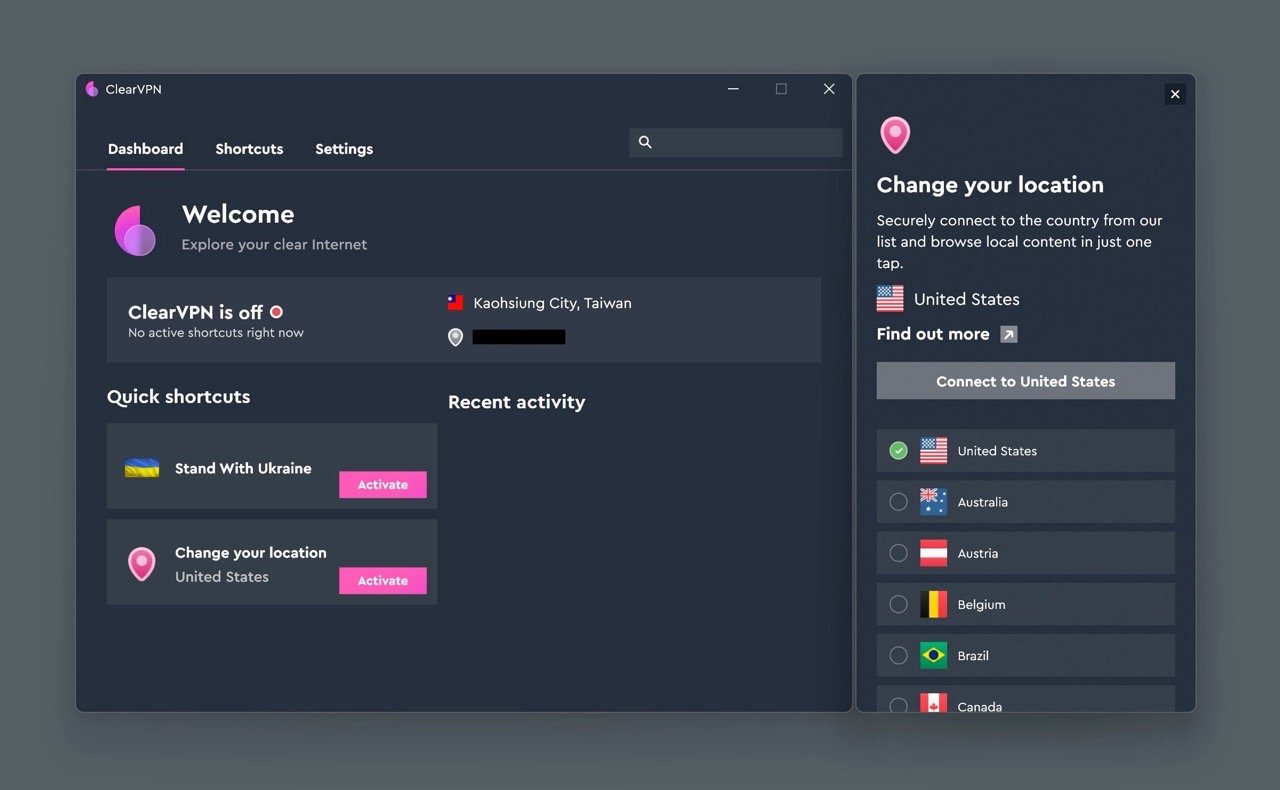Click the IP address location pin icon
This screenshot has height=790, width=1280.
pos(455,337)
